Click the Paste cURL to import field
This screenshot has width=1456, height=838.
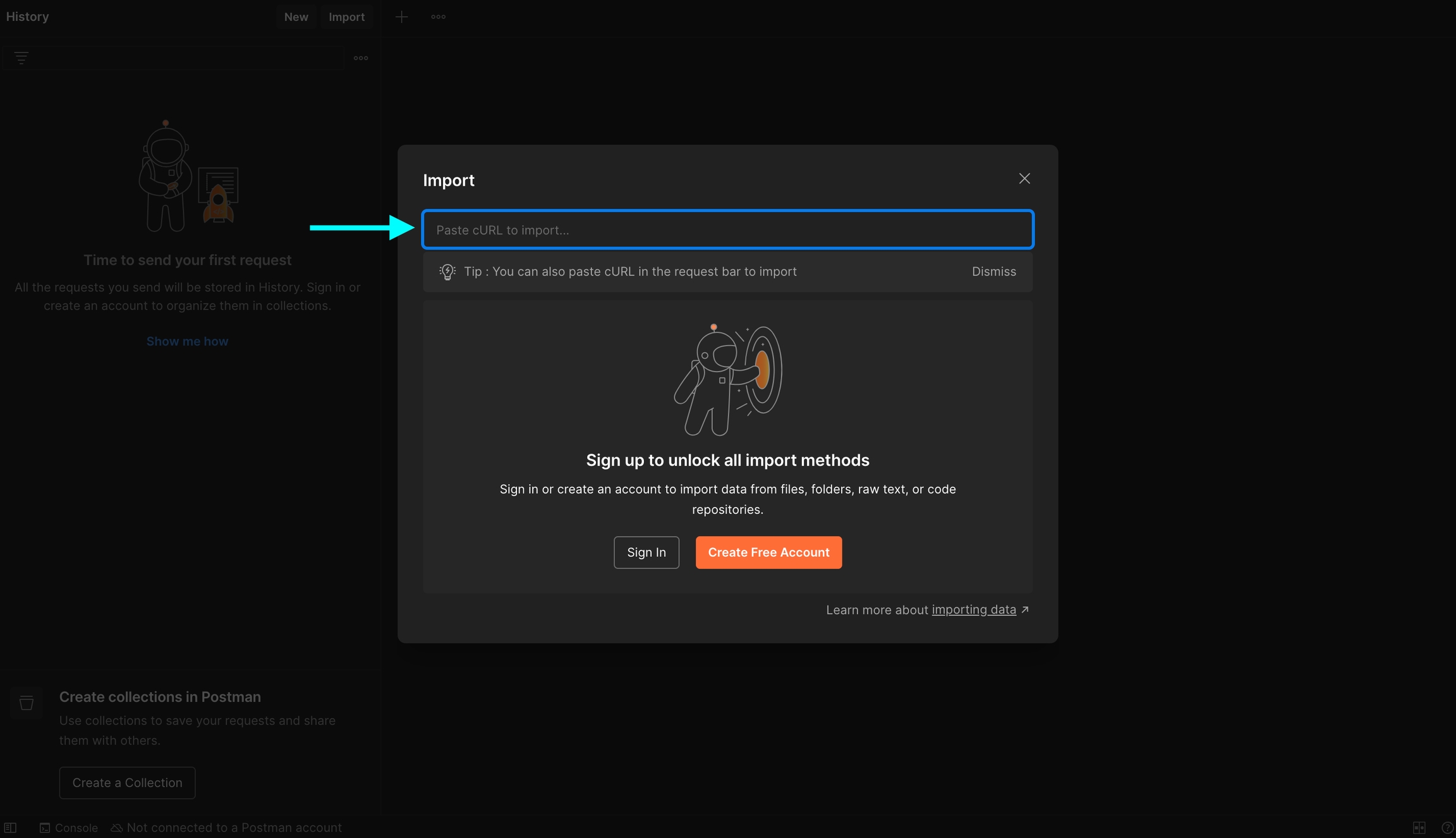point(727,230)
